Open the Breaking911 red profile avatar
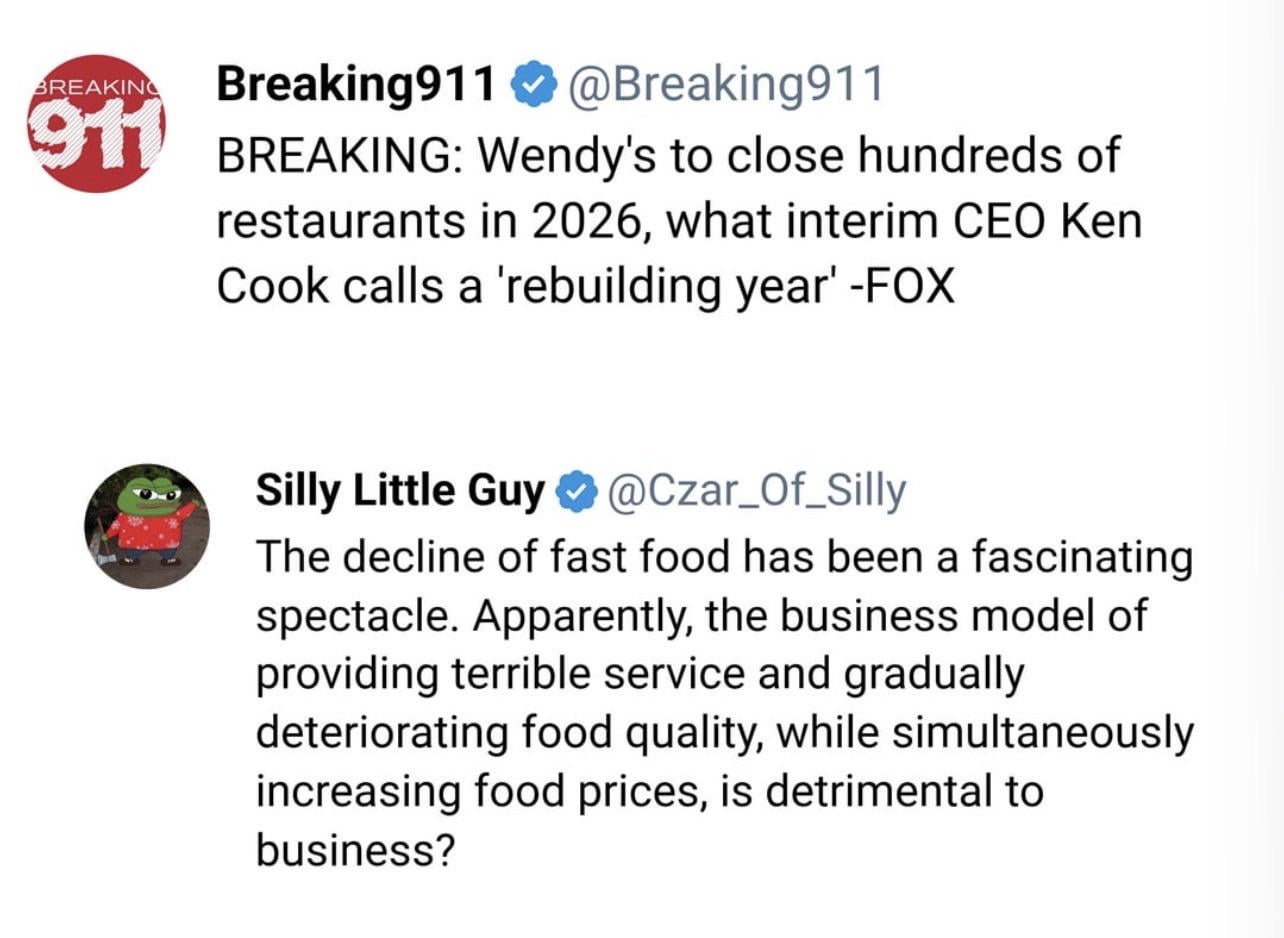1284x938 pixels. point(97,123)
